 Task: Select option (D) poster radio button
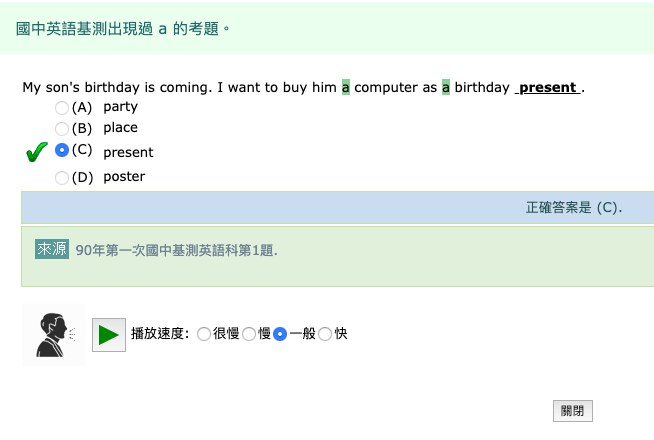tap(62, 177)
